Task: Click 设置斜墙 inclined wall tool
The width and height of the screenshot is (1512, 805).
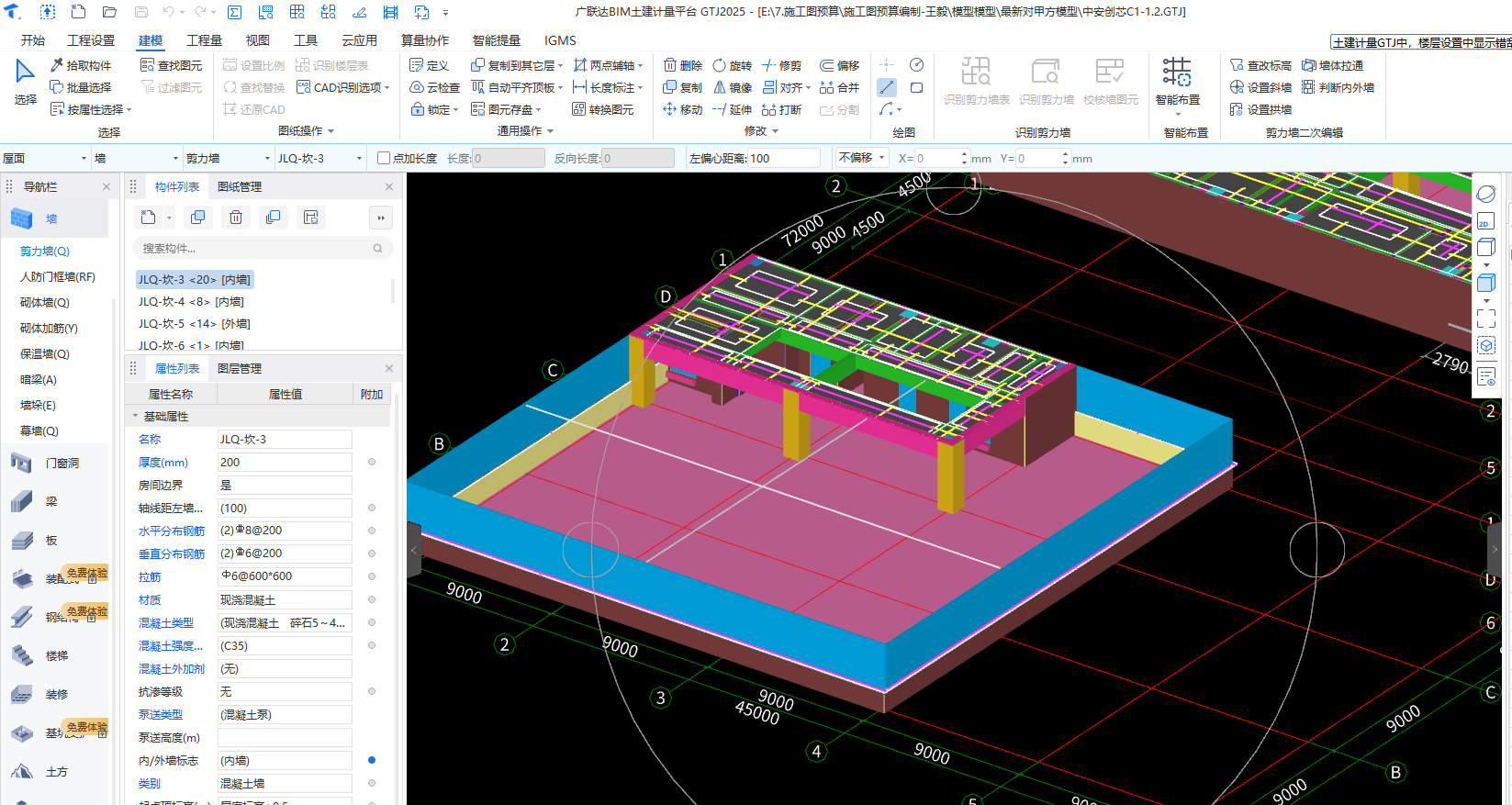Action: pos(1260,87)
